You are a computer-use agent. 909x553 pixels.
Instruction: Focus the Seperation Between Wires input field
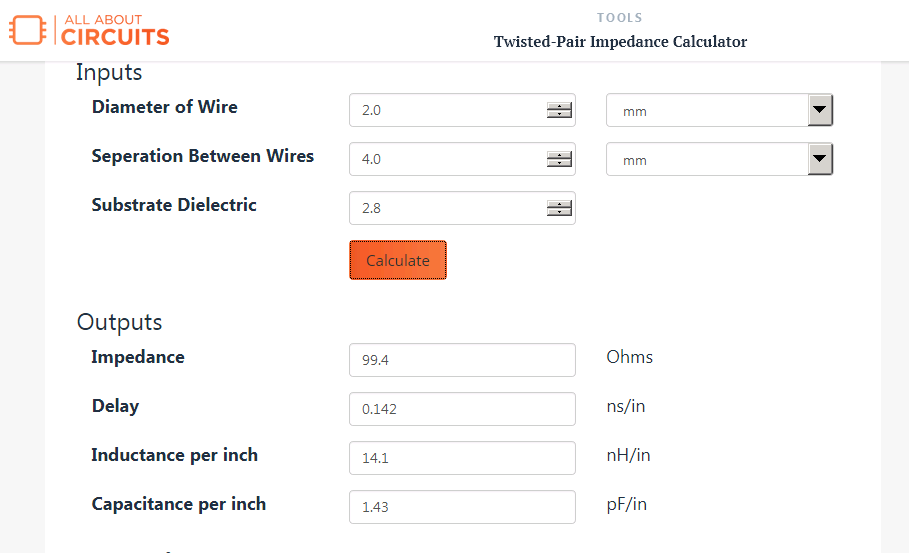[462, 159]
